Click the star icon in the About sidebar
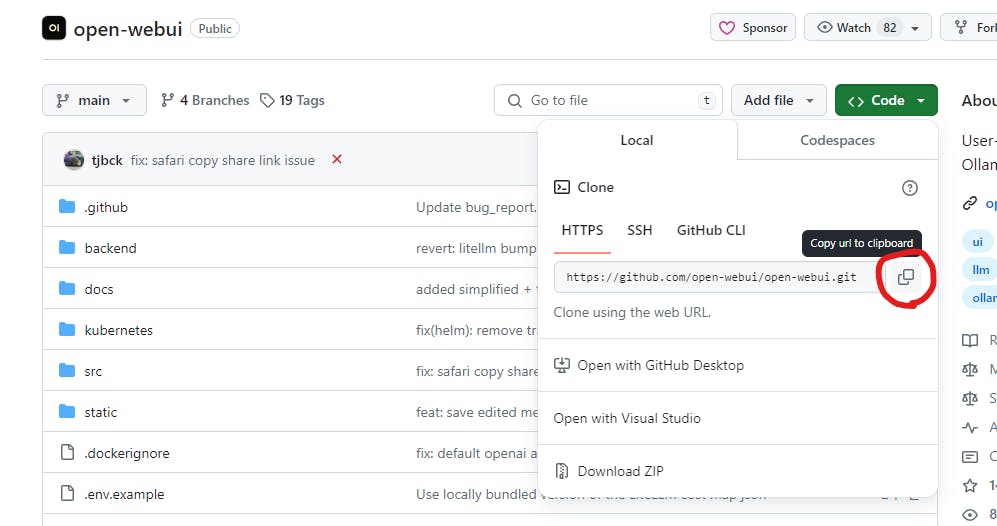 point(970,486)
